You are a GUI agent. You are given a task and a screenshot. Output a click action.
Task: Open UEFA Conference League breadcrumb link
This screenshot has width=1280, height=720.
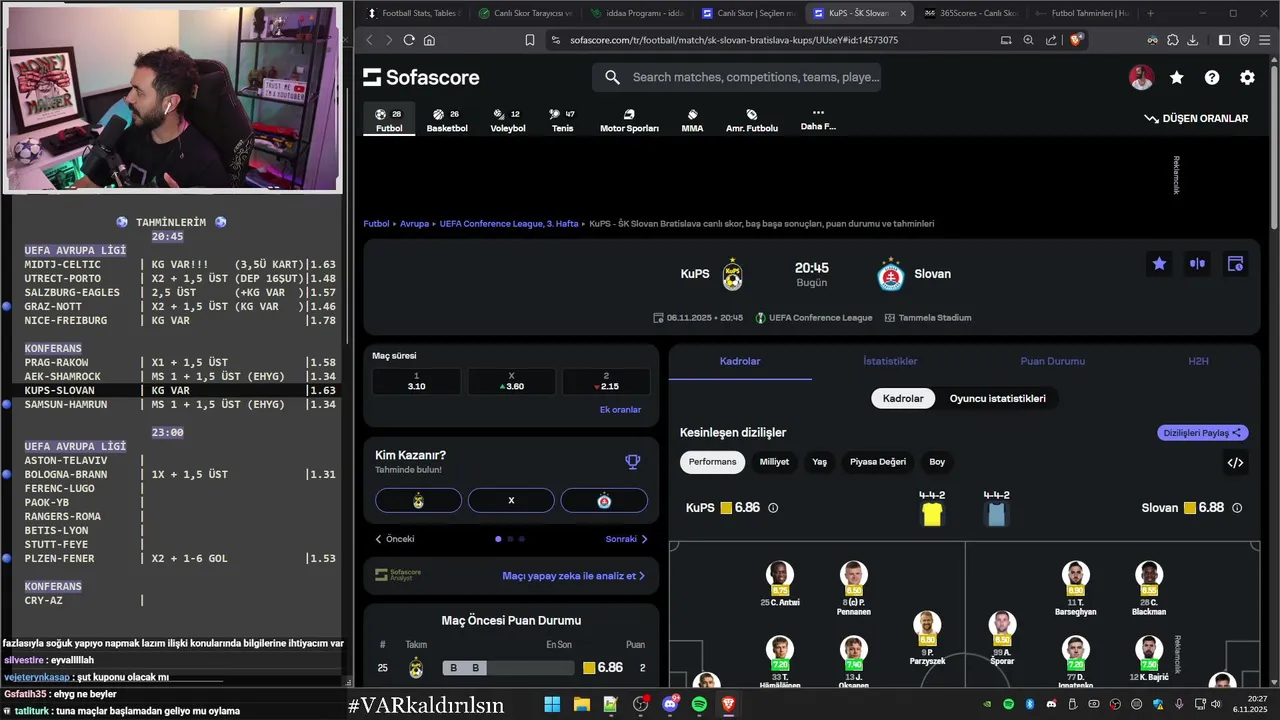(x=509, y=224)
